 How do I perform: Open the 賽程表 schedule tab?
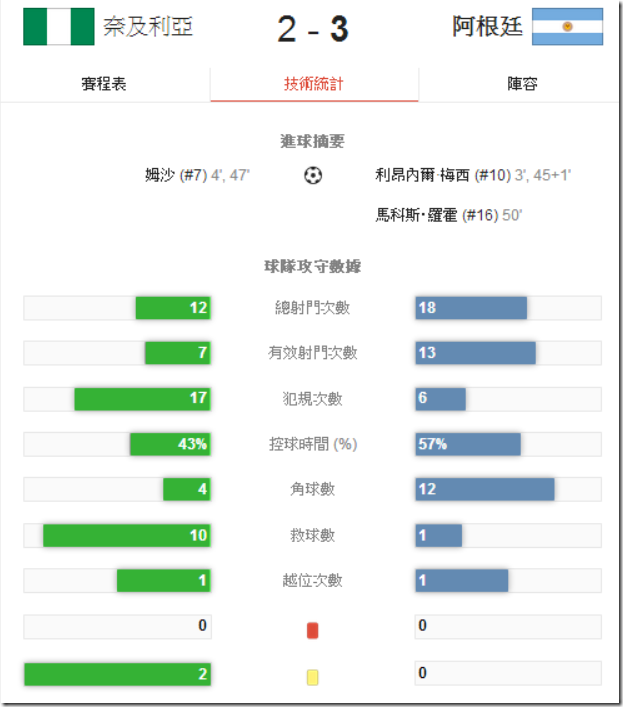(x=104, y=84)
